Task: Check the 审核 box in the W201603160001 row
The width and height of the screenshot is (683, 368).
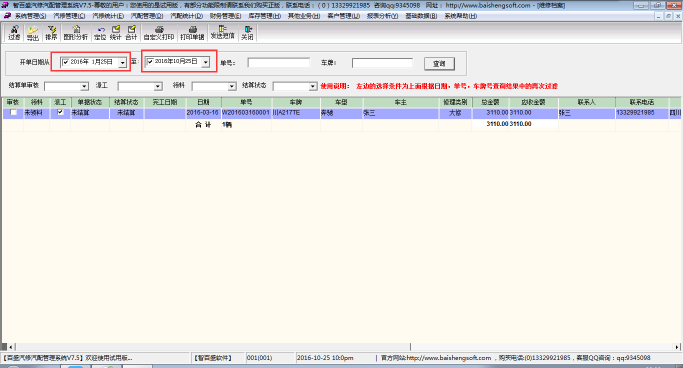Action: point(14,112)
